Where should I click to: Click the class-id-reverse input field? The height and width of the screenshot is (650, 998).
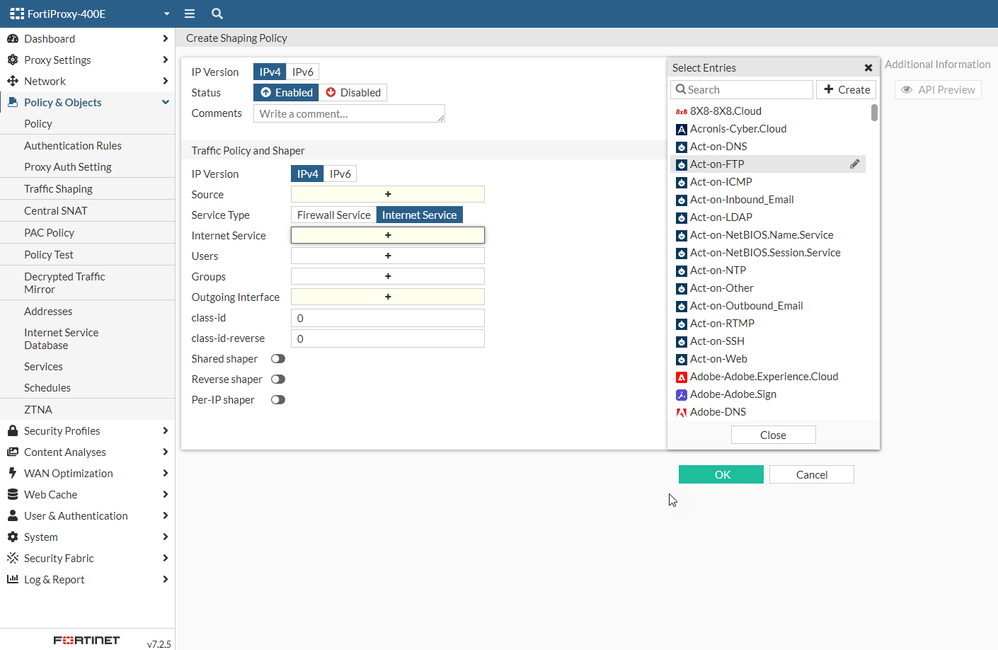pos(388,339)
